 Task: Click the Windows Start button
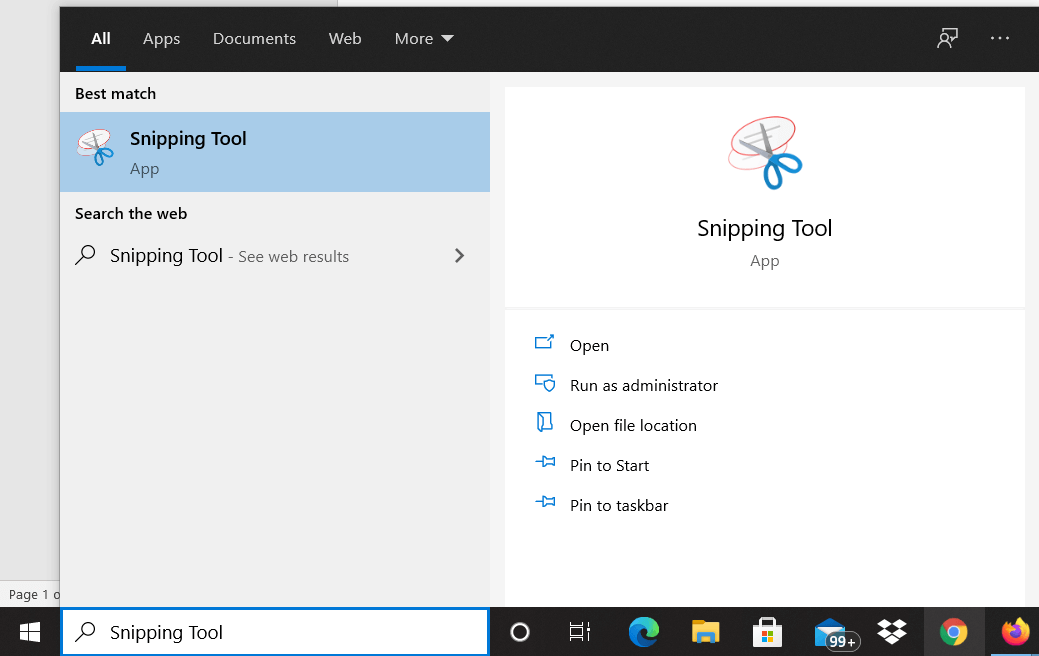[x=30, y=632]
